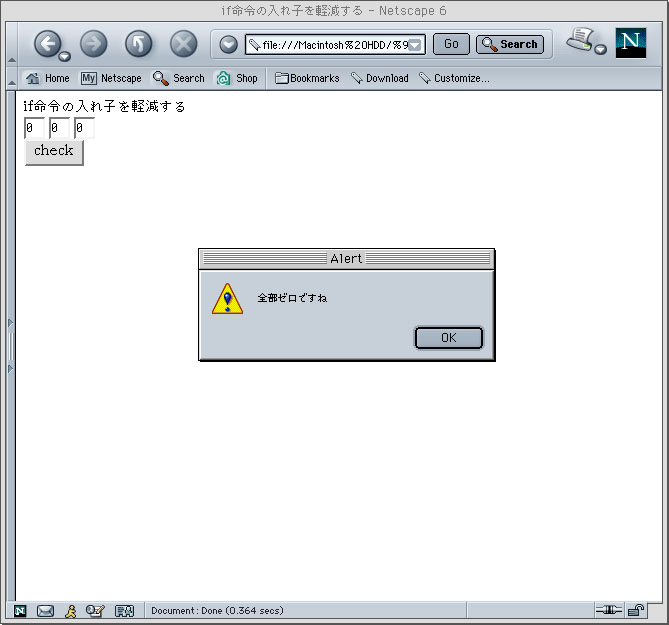Click the Back navigation arrow
Viewport: 669px width, 625px height.
pos(47,43)
